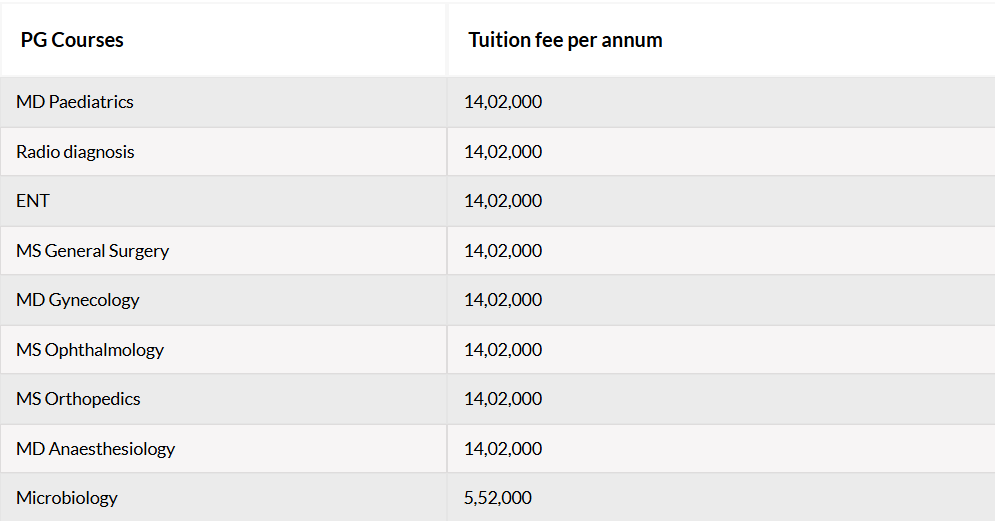The width and height of the screenshot is (995, 521).
Task: Click the PG Courses column header
Action: coord(72,40)
